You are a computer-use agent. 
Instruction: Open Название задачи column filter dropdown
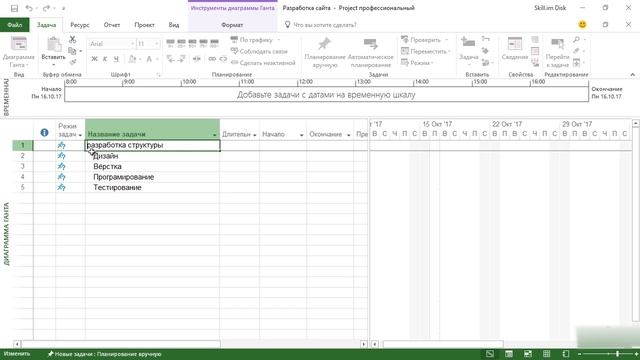point(215,135)
